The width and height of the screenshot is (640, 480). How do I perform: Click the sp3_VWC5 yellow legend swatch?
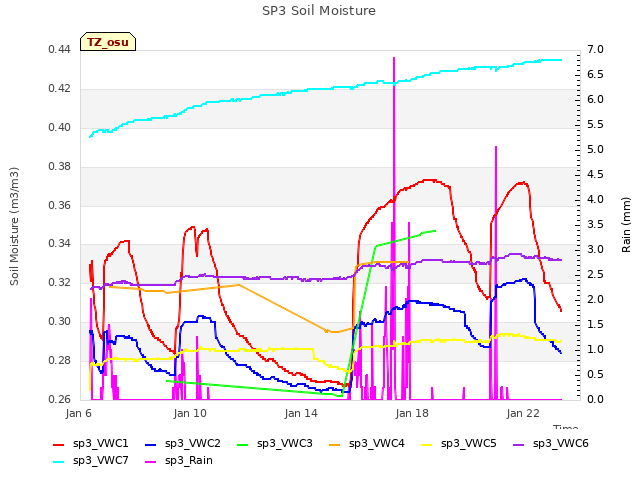point(427,445)
